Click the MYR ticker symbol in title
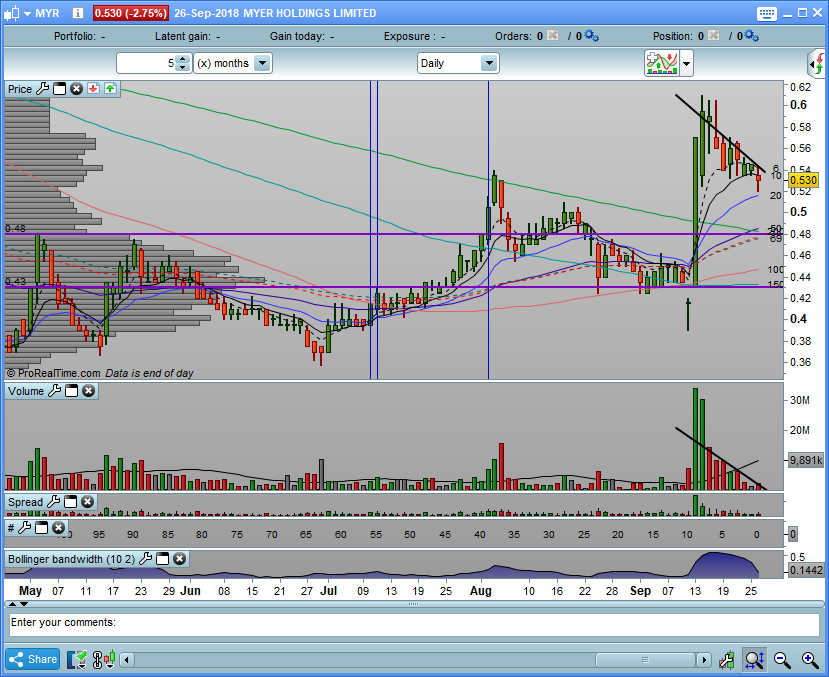 point(47,13)
